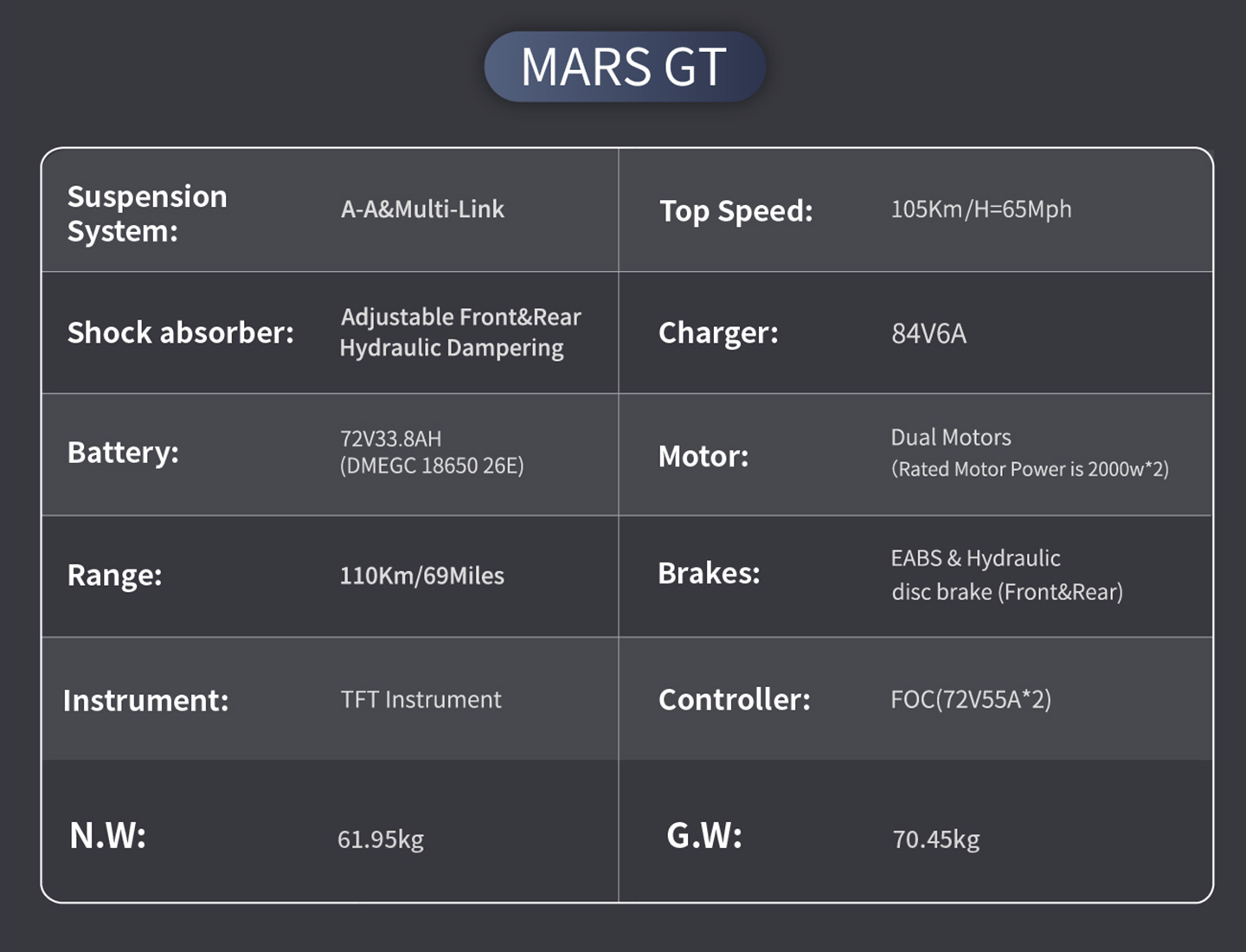This screenshot has height=952, width=1246.
Task: Click the Motor label
Action: tap(703, 456)
